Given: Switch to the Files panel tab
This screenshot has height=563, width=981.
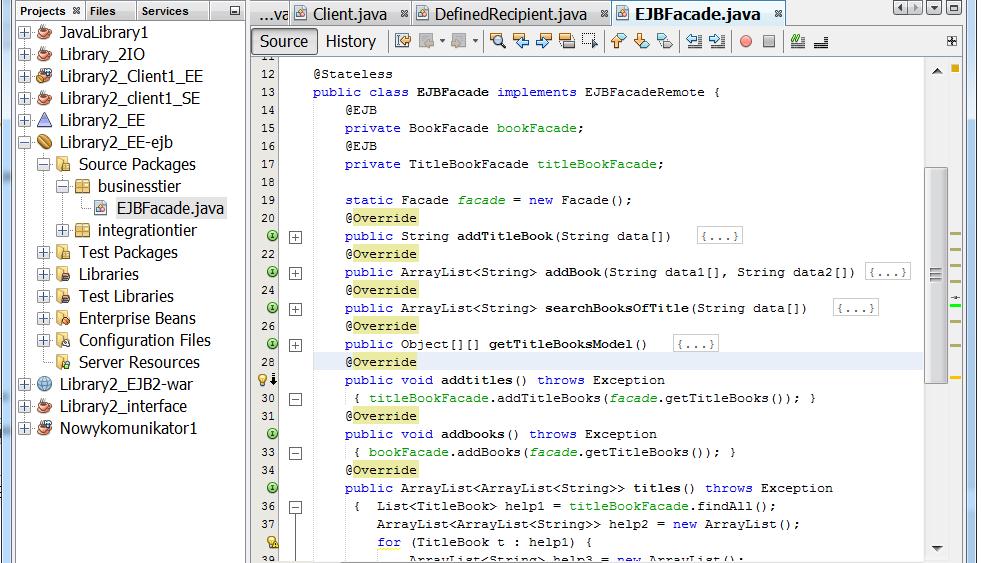Looking at the screenshot, I should click(102, 11).
